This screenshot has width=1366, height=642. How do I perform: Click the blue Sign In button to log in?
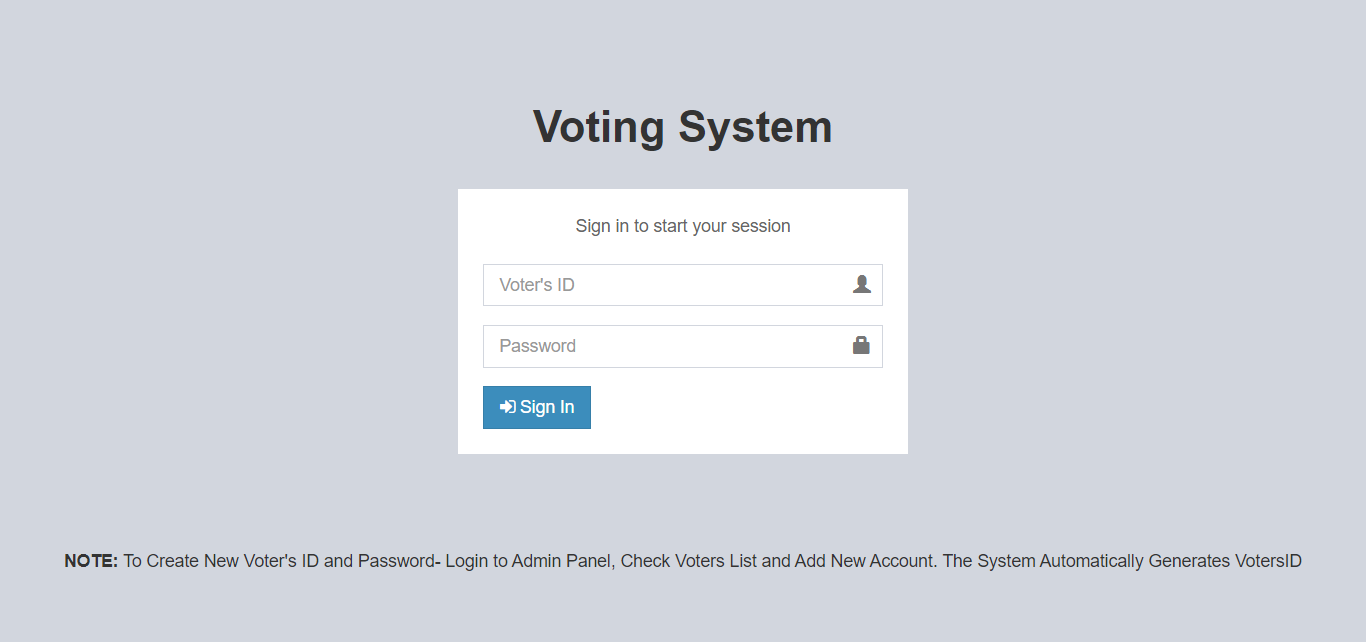(x=537, y=407)
